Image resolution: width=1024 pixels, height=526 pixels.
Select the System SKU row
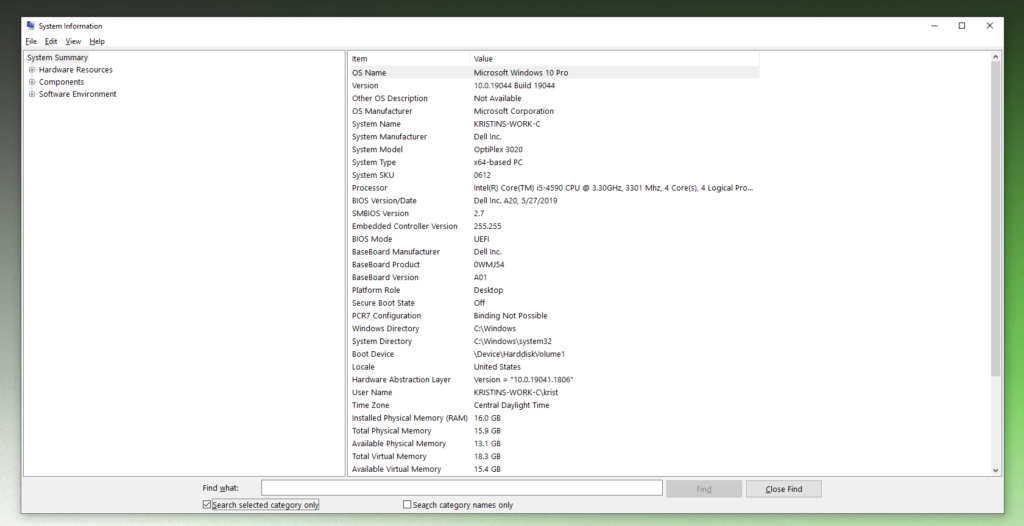pyautogui.click(x=554, y=175)
